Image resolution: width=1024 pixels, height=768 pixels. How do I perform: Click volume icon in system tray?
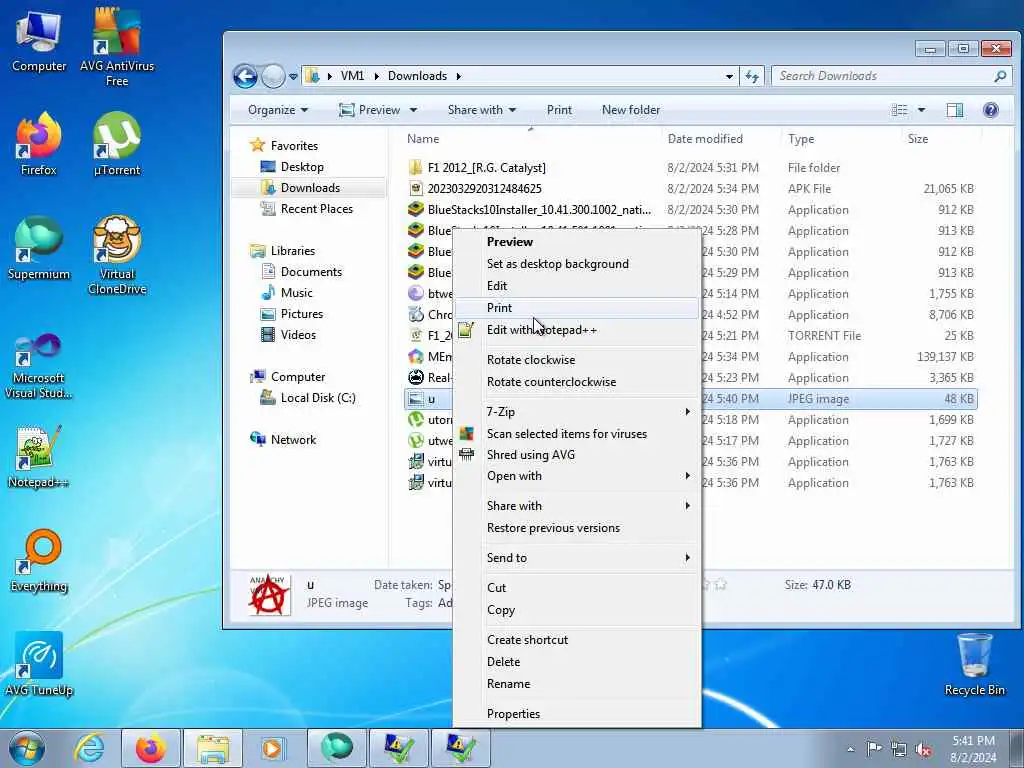[923, 749]
